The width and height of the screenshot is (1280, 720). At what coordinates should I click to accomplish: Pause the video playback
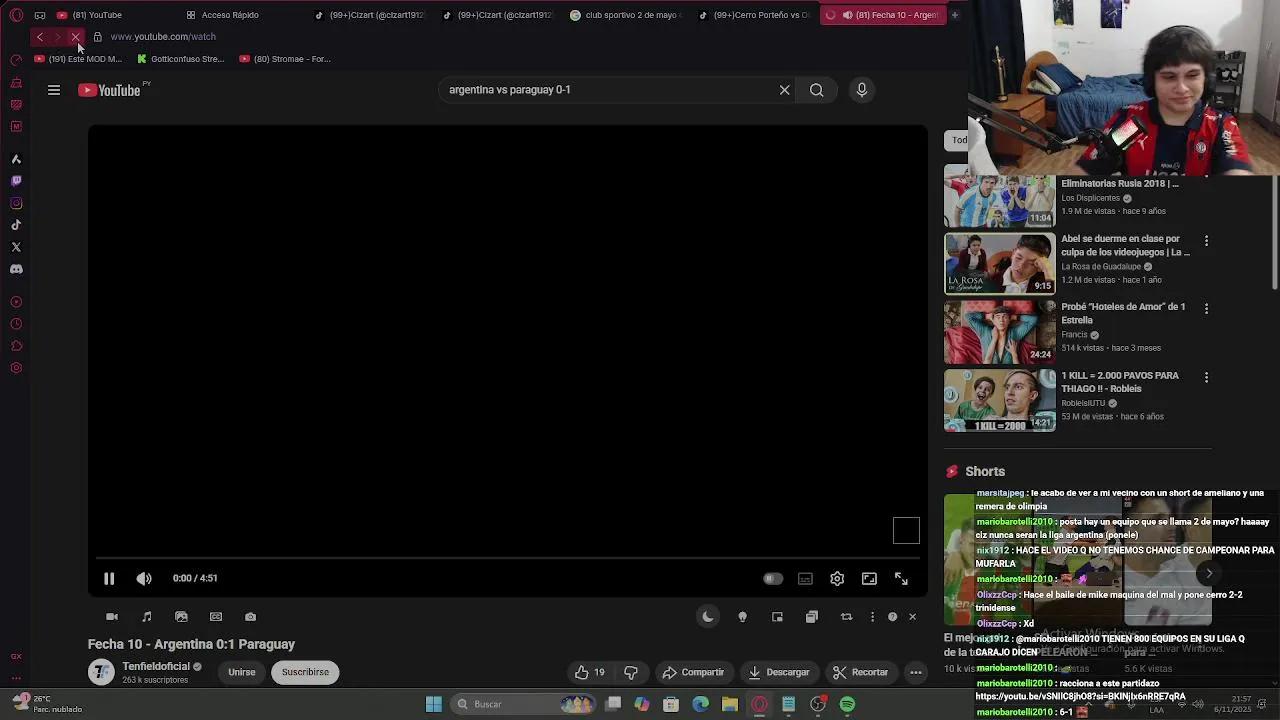tap(109, 578)
